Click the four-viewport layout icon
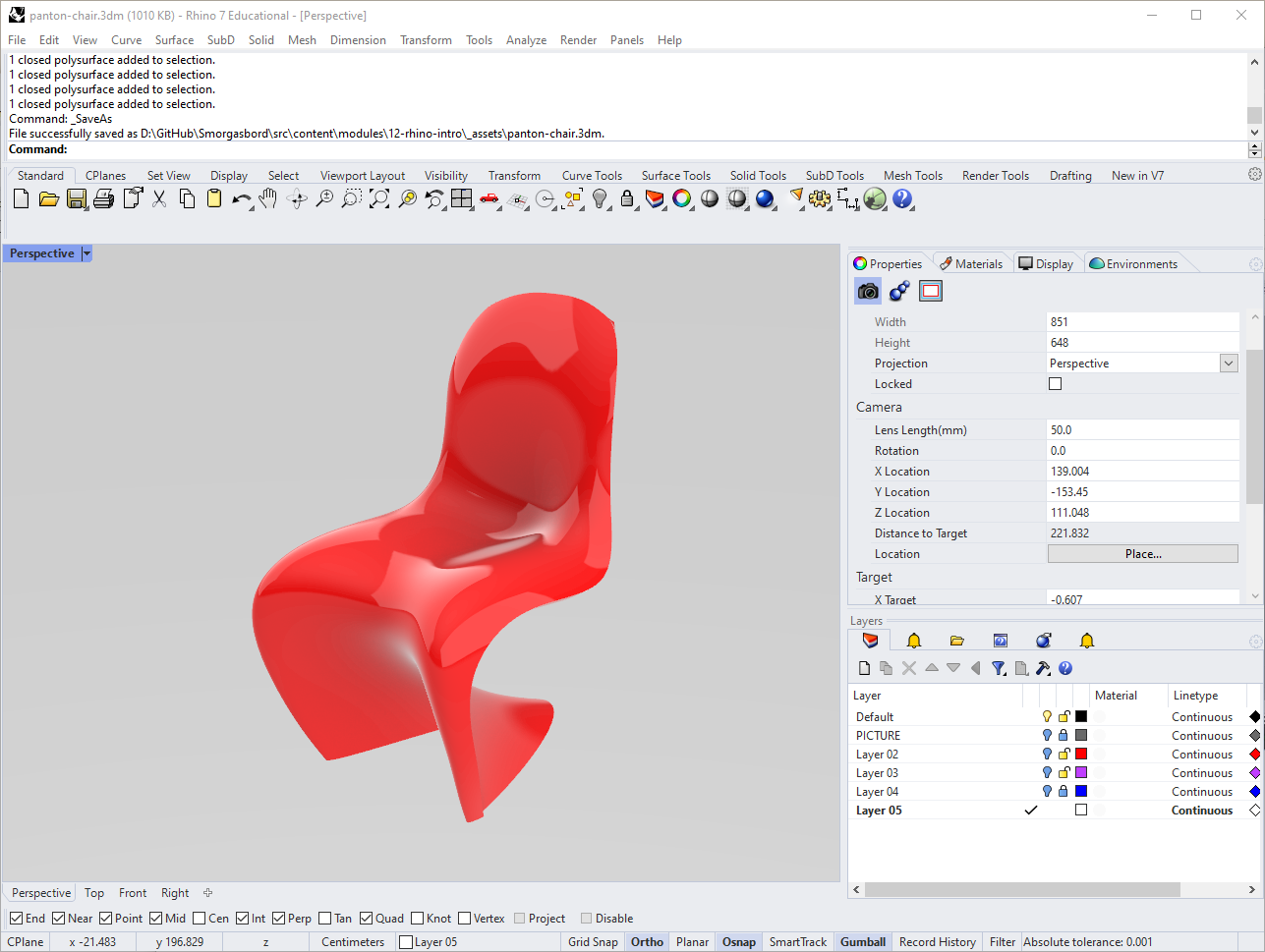 (462, 199)
